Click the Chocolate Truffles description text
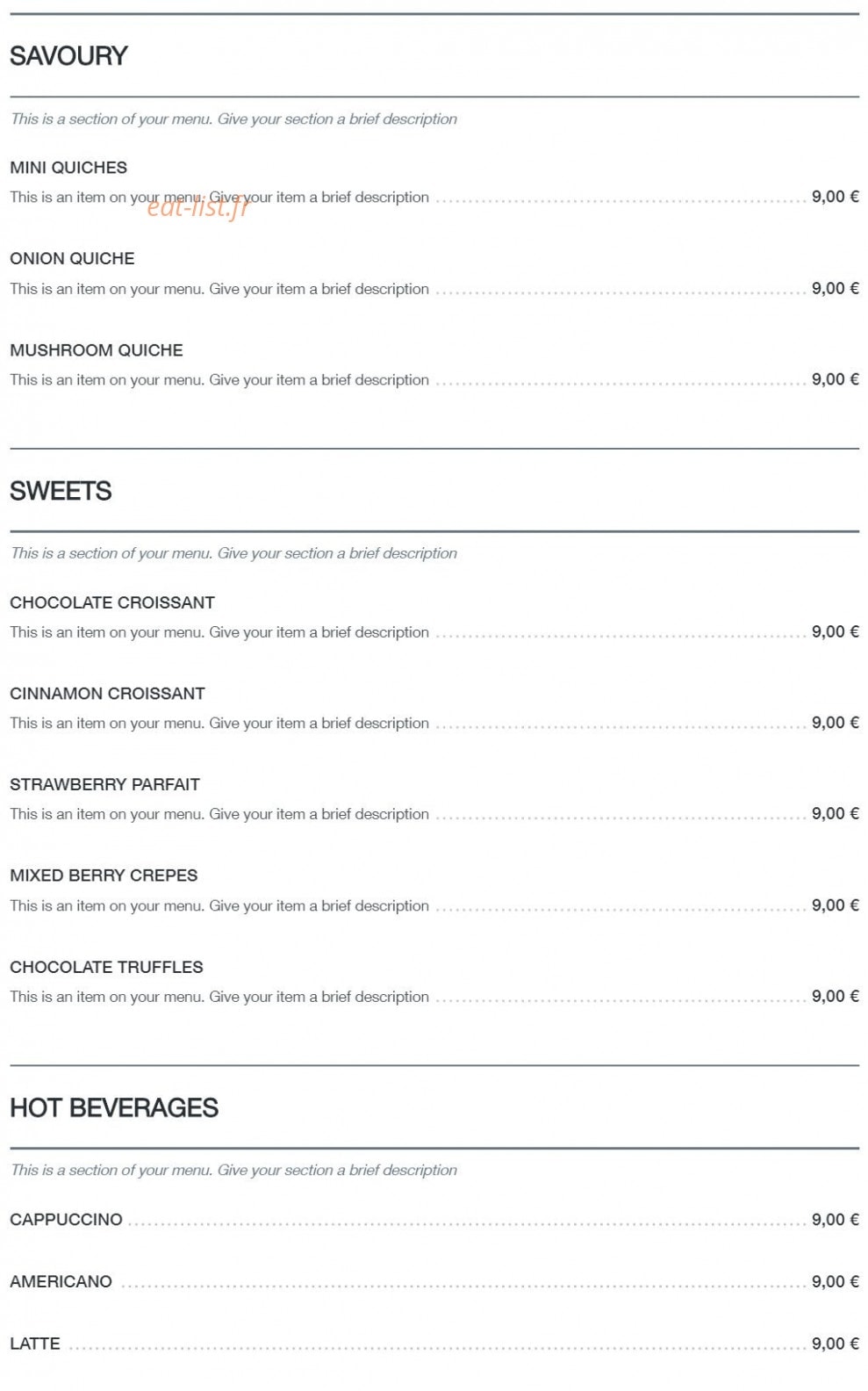Viewport: 868px width, 1391px height. point(219,997)
